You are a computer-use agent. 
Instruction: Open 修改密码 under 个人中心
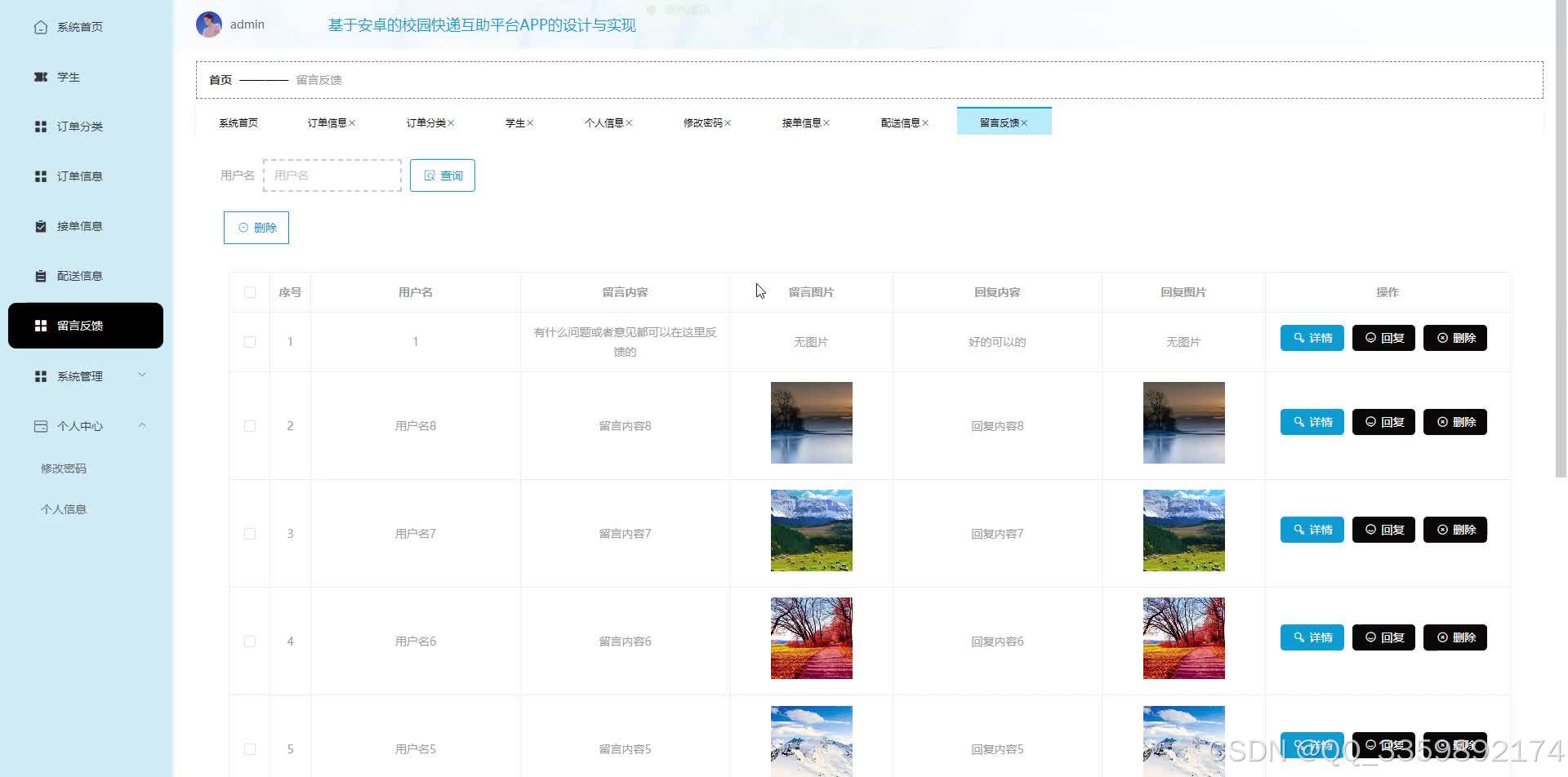point(64,468)
